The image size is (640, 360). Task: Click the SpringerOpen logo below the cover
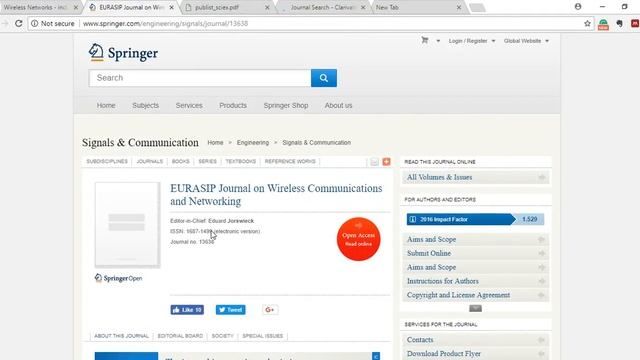tap(118, 278)
